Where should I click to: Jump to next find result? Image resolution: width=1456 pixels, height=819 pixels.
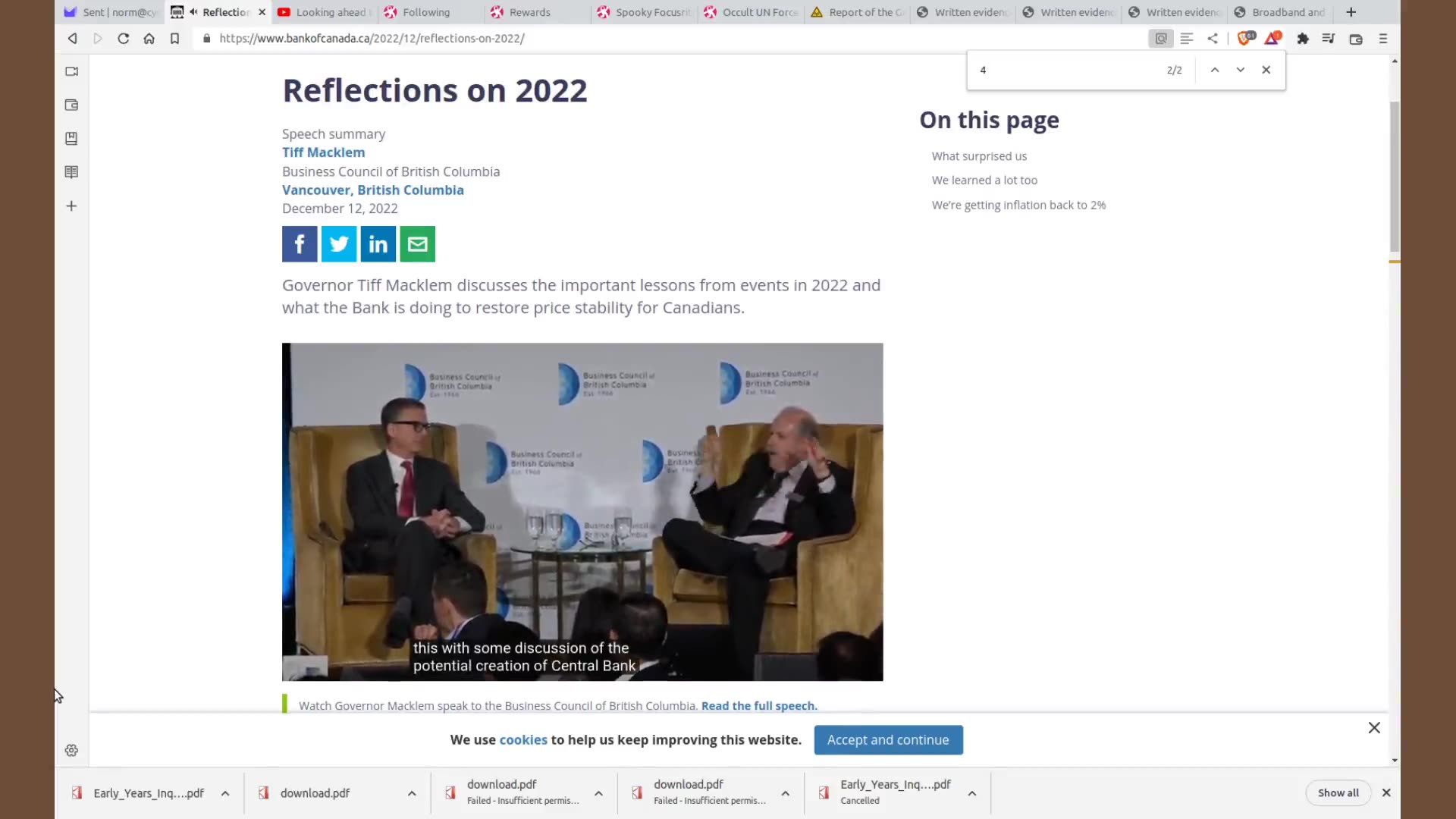click(x=1240, y=70)
